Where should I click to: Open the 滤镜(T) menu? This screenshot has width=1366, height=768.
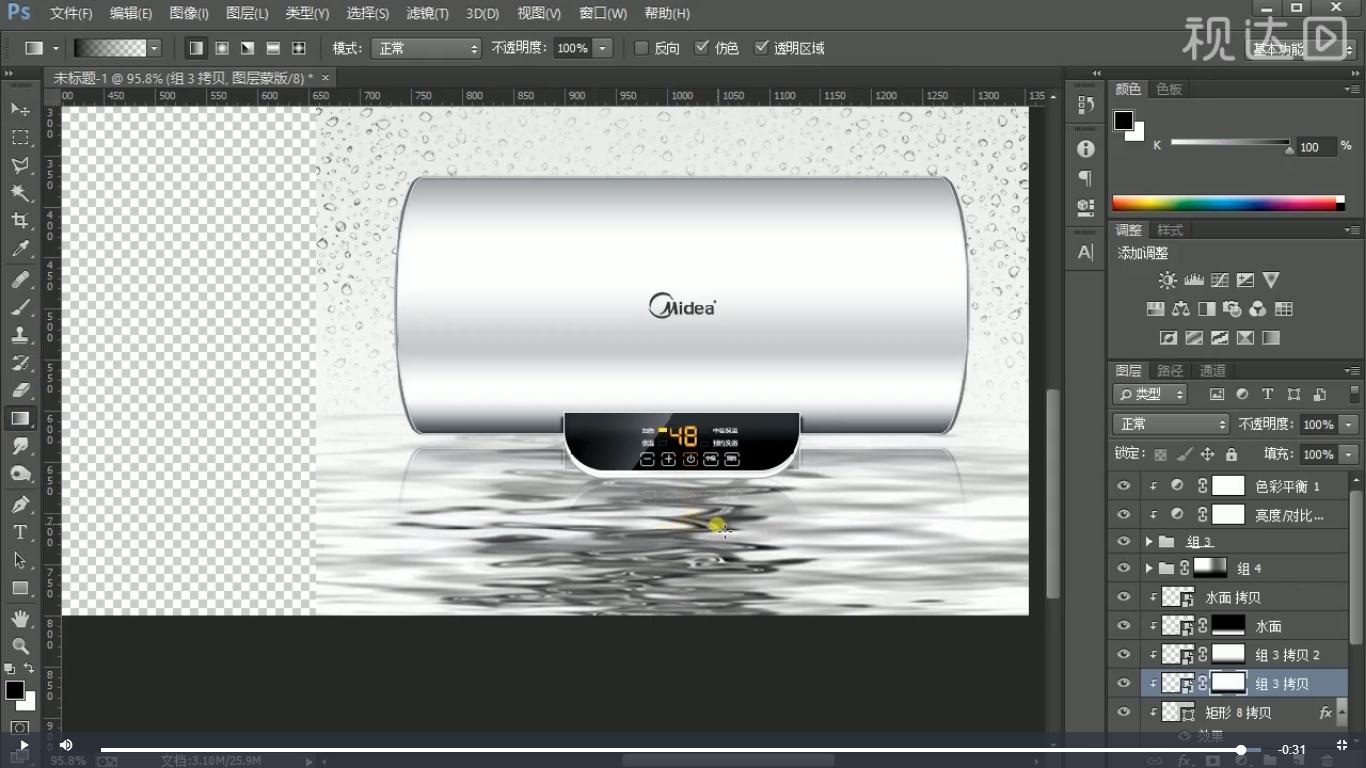[427, 13]
